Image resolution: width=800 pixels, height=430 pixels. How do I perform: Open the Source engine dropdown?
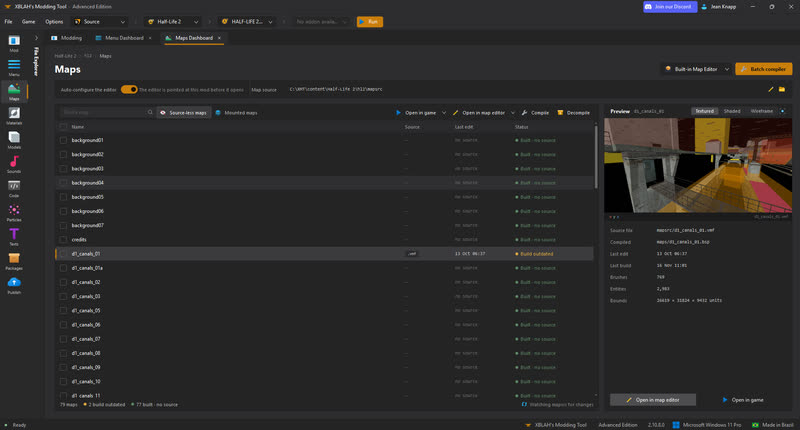99,22
